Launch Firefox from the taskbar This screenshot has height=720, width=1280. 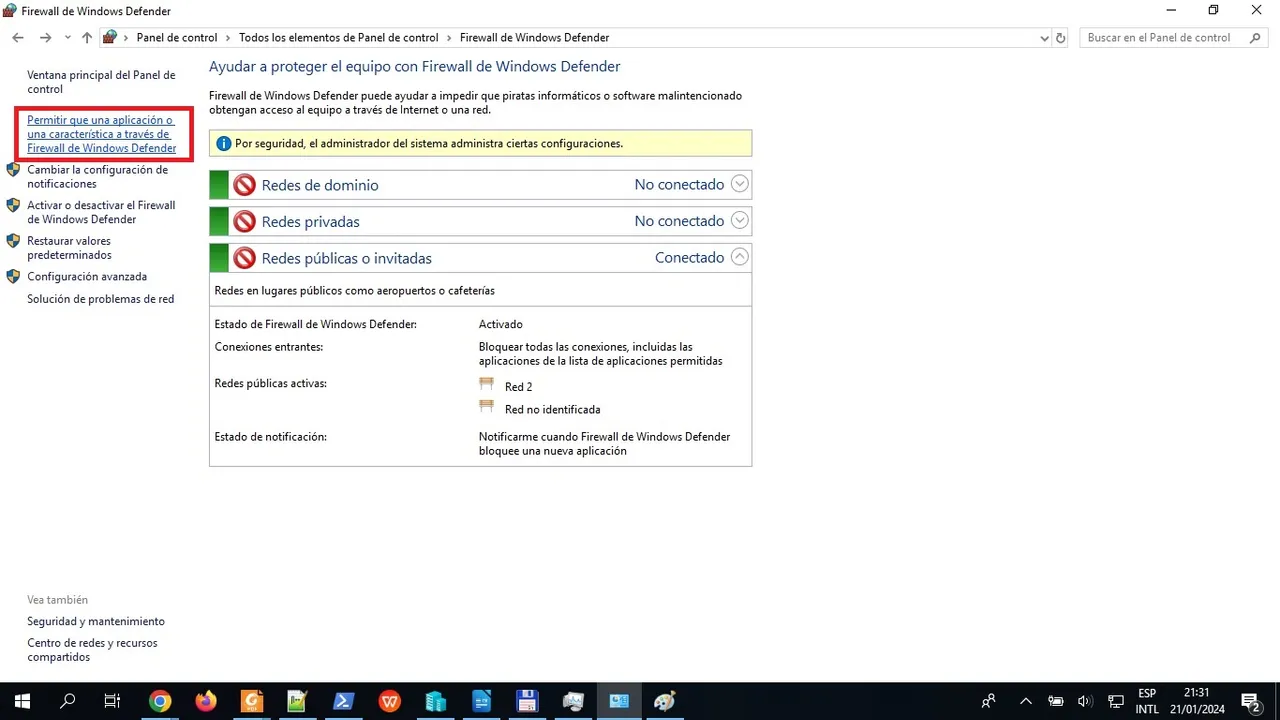[x=206, y=701]
